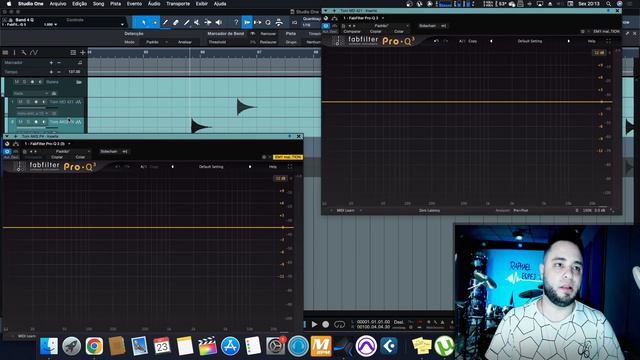Select the Range tool next to Arrow
Screen dimensions: 640x360
155,22
